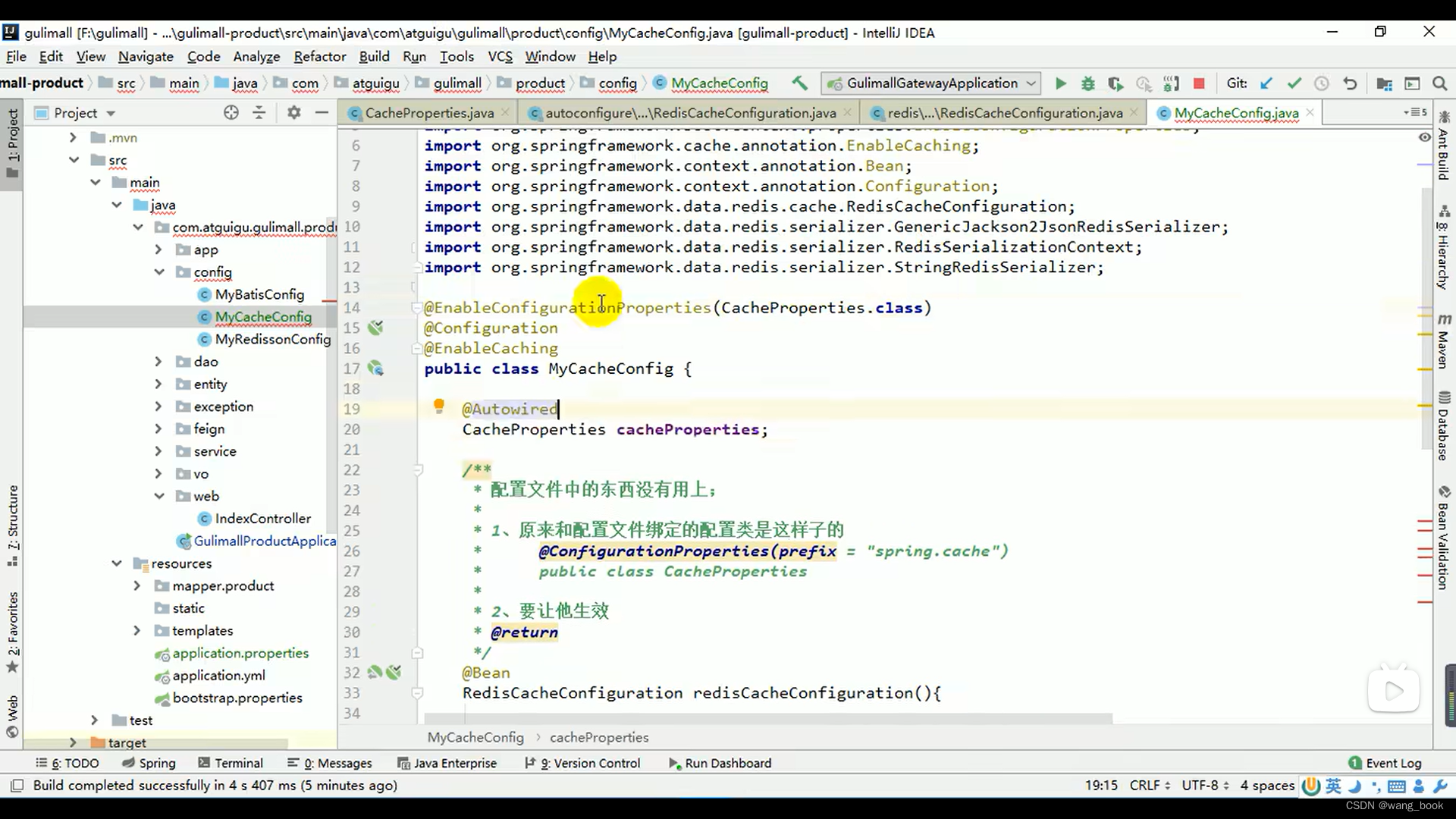The height and width of the screenshot is (819, 1456).
Task: Toggle the Web tool window
Action: tap(12, 716)
